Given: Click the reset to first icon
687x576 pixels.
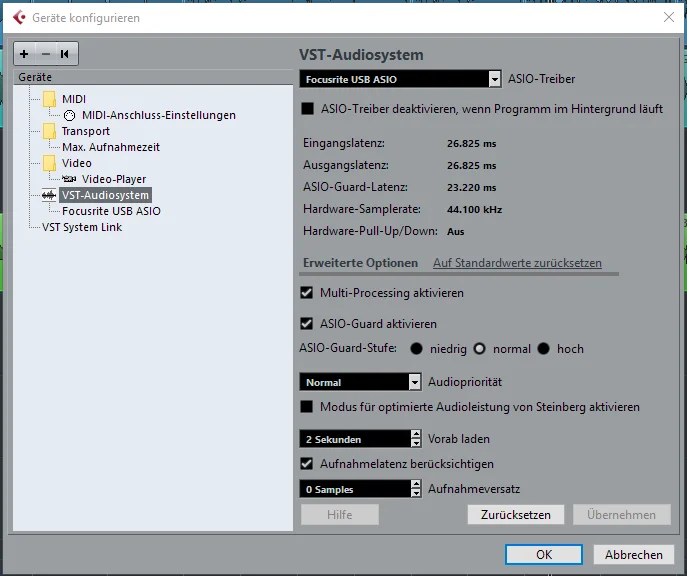Looking at the screenshot, I should point(65,54).
